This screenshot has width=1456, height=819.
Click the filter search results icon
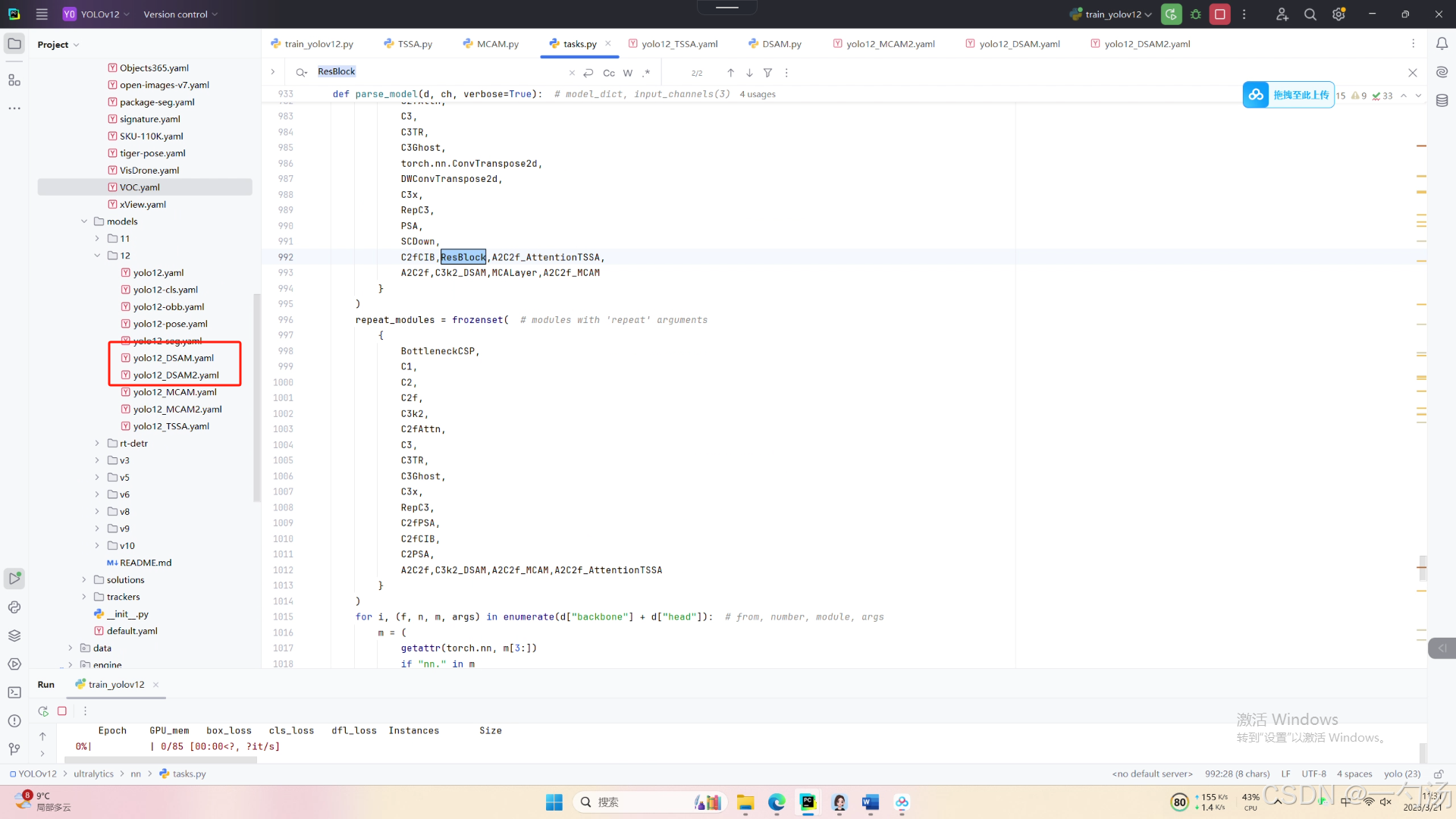767,73
